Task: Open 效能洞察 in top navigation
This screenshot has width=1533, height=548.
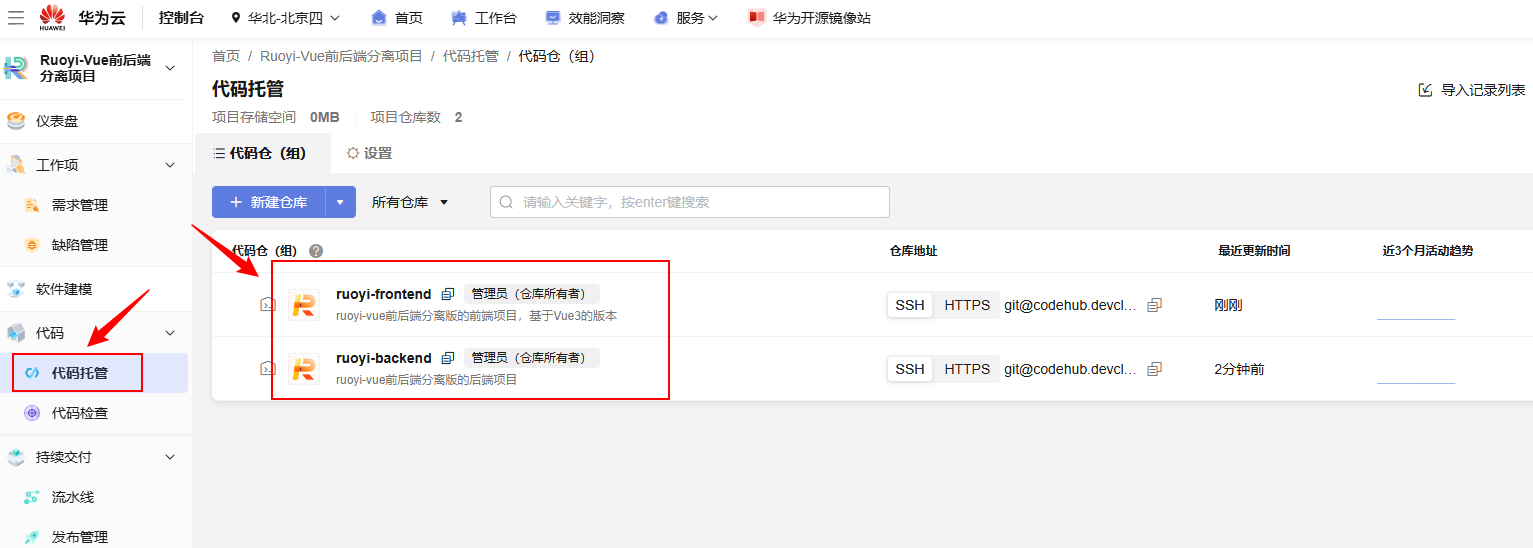Action: coord(585,17)
